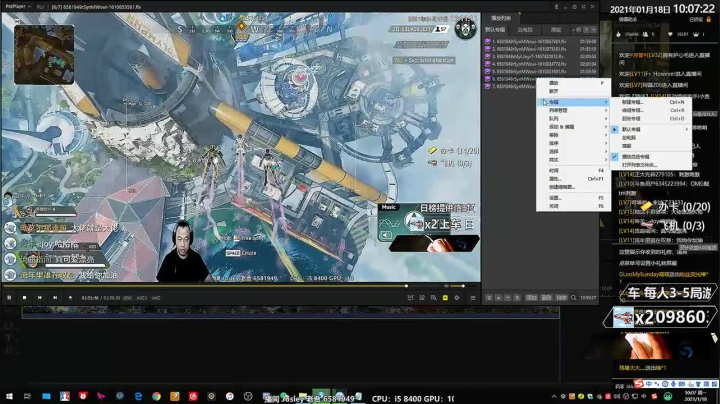Screen dimensions: 720x404
Task: Pause playback in PotPlayer
Action: pyautogui.click(x=9, y=298)
